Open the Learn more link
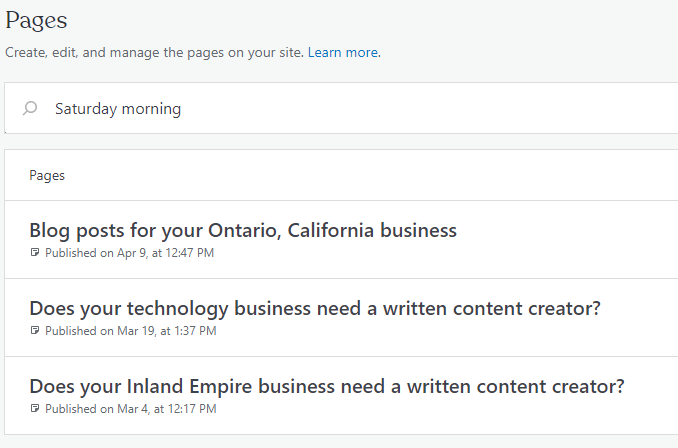This screenshot has width=678, height=448. [x=343, y=52]
